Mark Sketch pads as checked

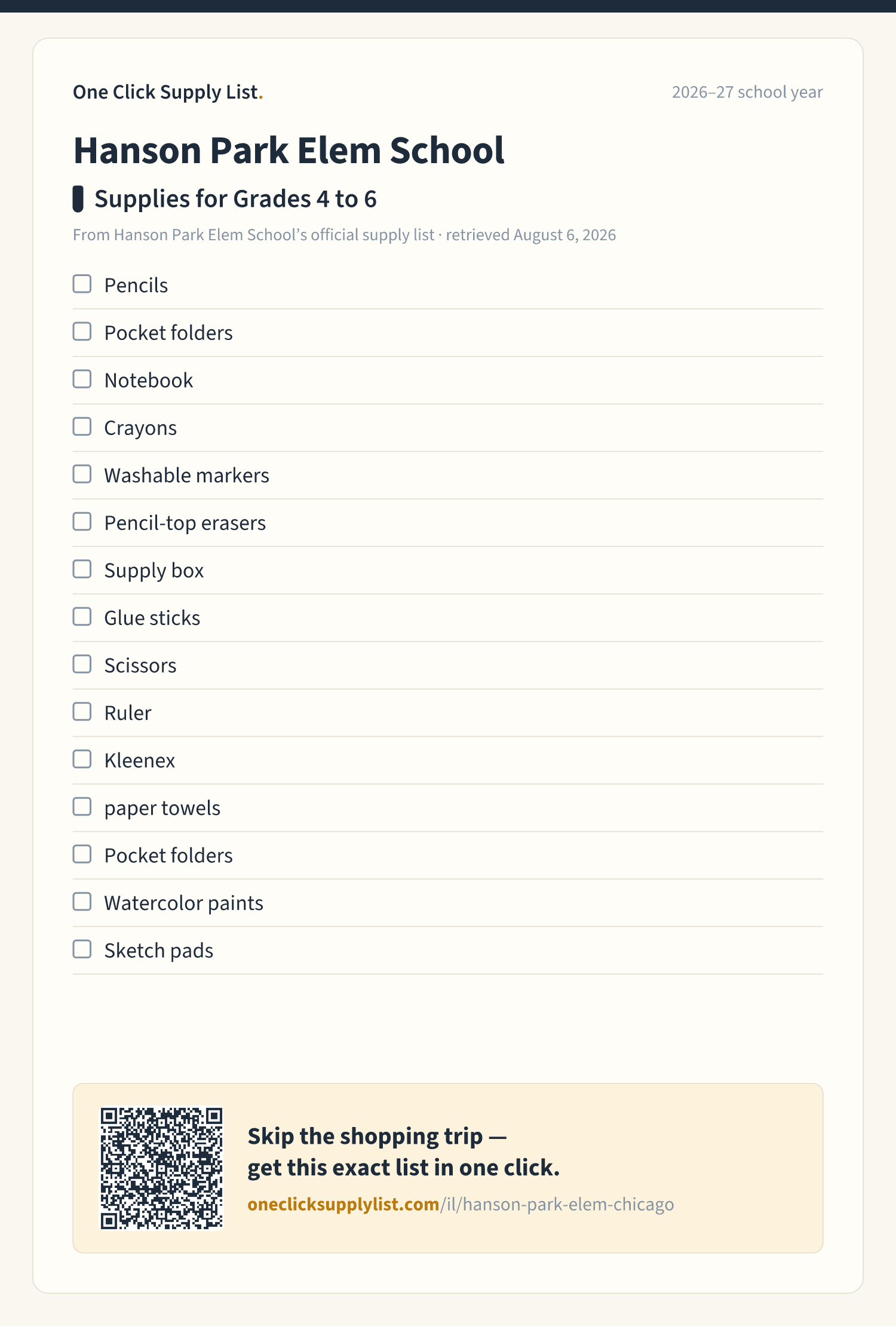pyautogui.click(x=82, y=949)
